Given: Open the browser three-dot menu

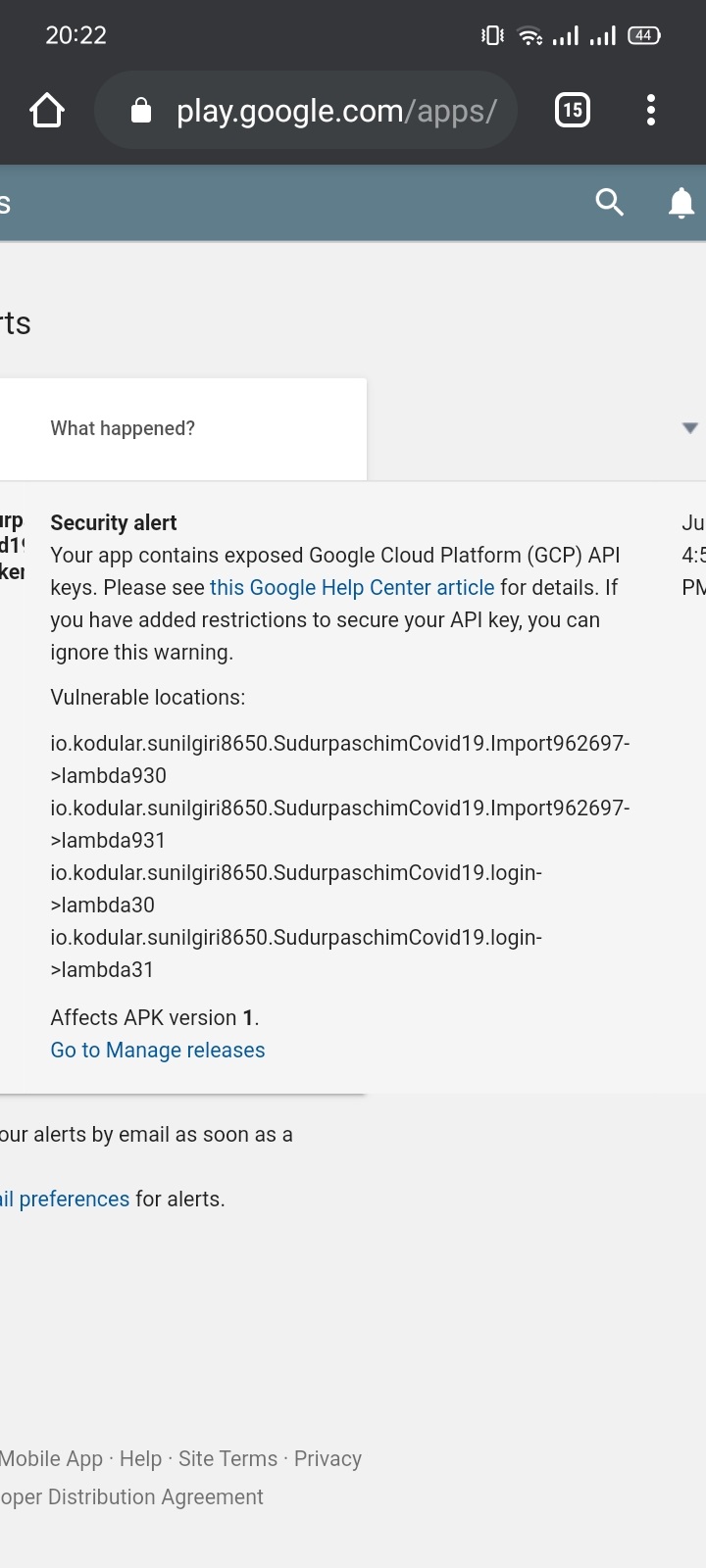Looking at the screenshot, I should 651,111.
